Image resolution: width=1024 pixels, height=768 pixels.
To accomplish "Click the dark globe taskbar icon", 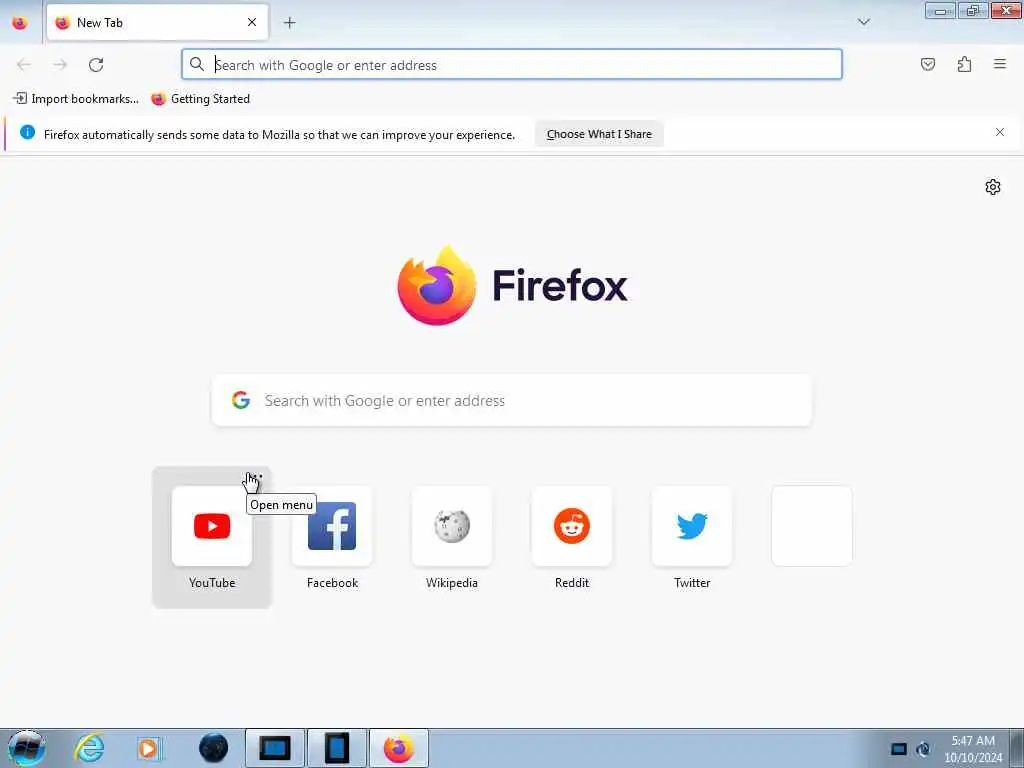I will click(x=214, y=748).
